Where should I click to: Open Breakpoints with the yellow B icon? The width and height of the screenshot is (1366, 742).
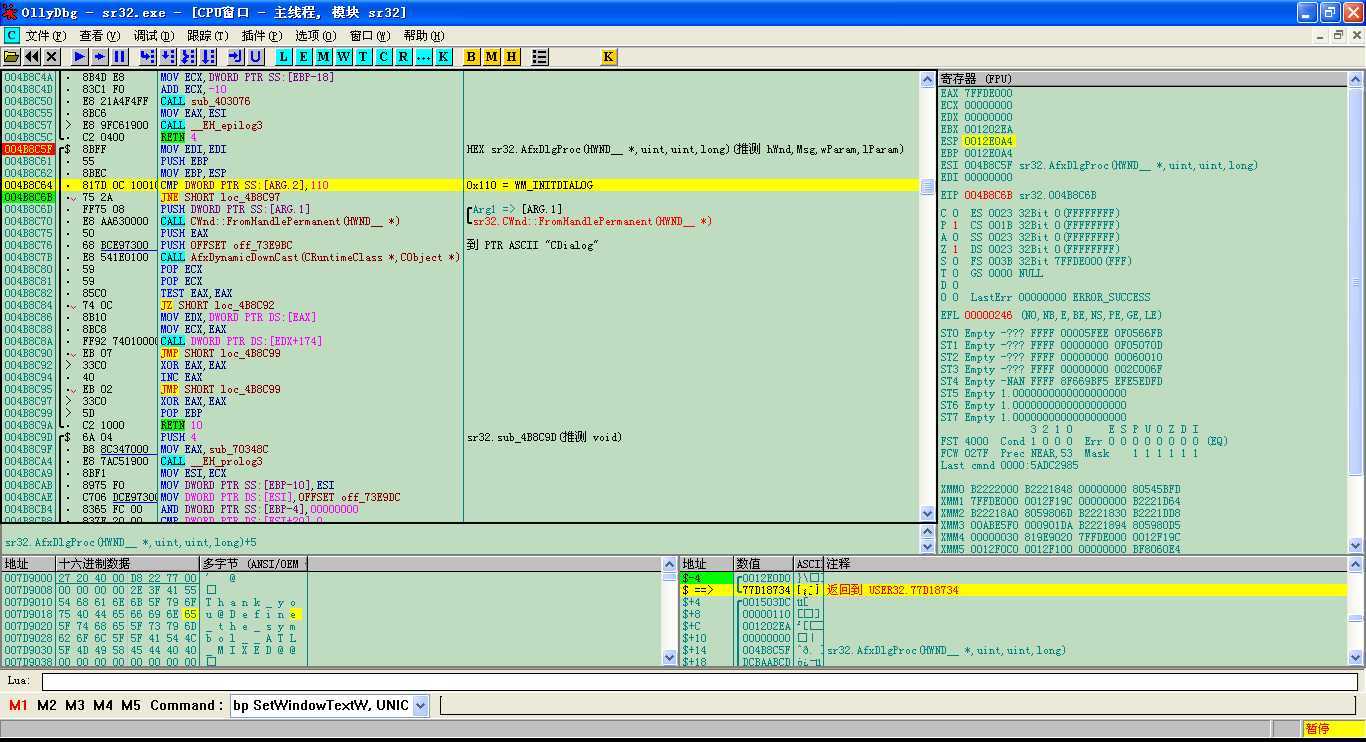coord(472,57)
